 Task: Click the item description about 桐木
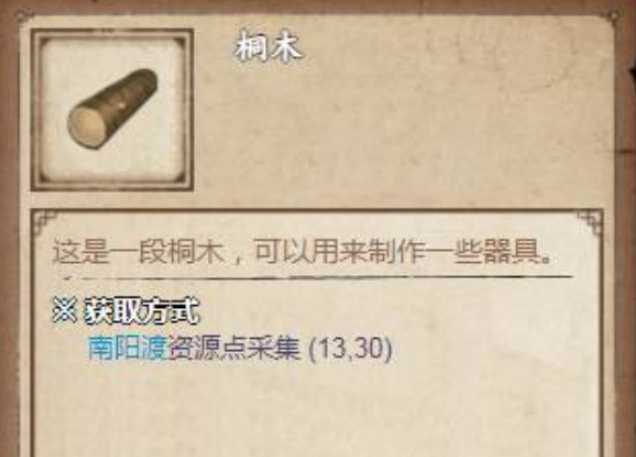303,252
